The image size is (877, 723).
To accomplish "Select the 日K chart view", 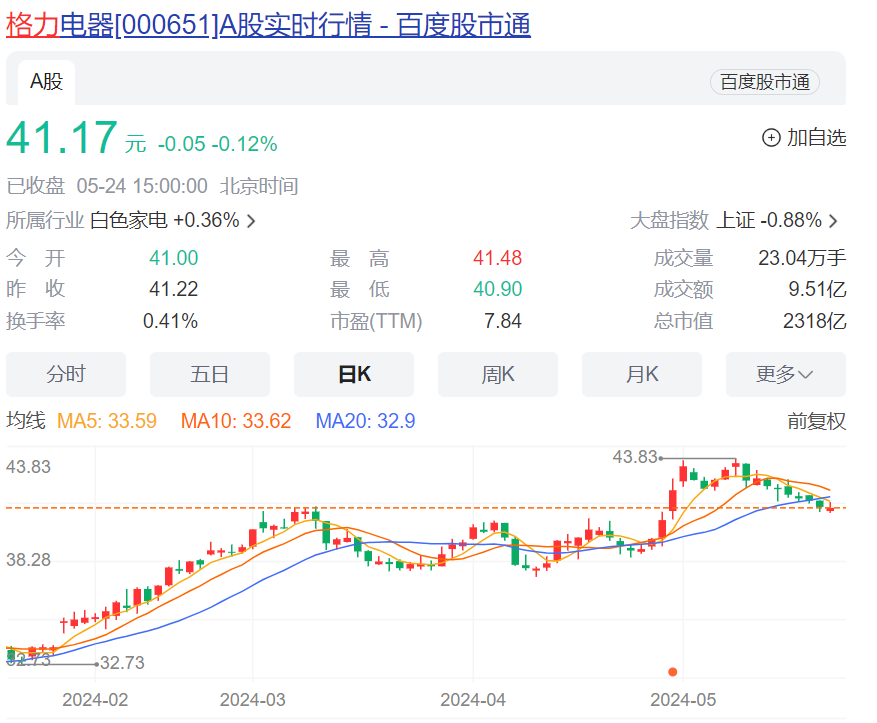I will click(354, 374).
